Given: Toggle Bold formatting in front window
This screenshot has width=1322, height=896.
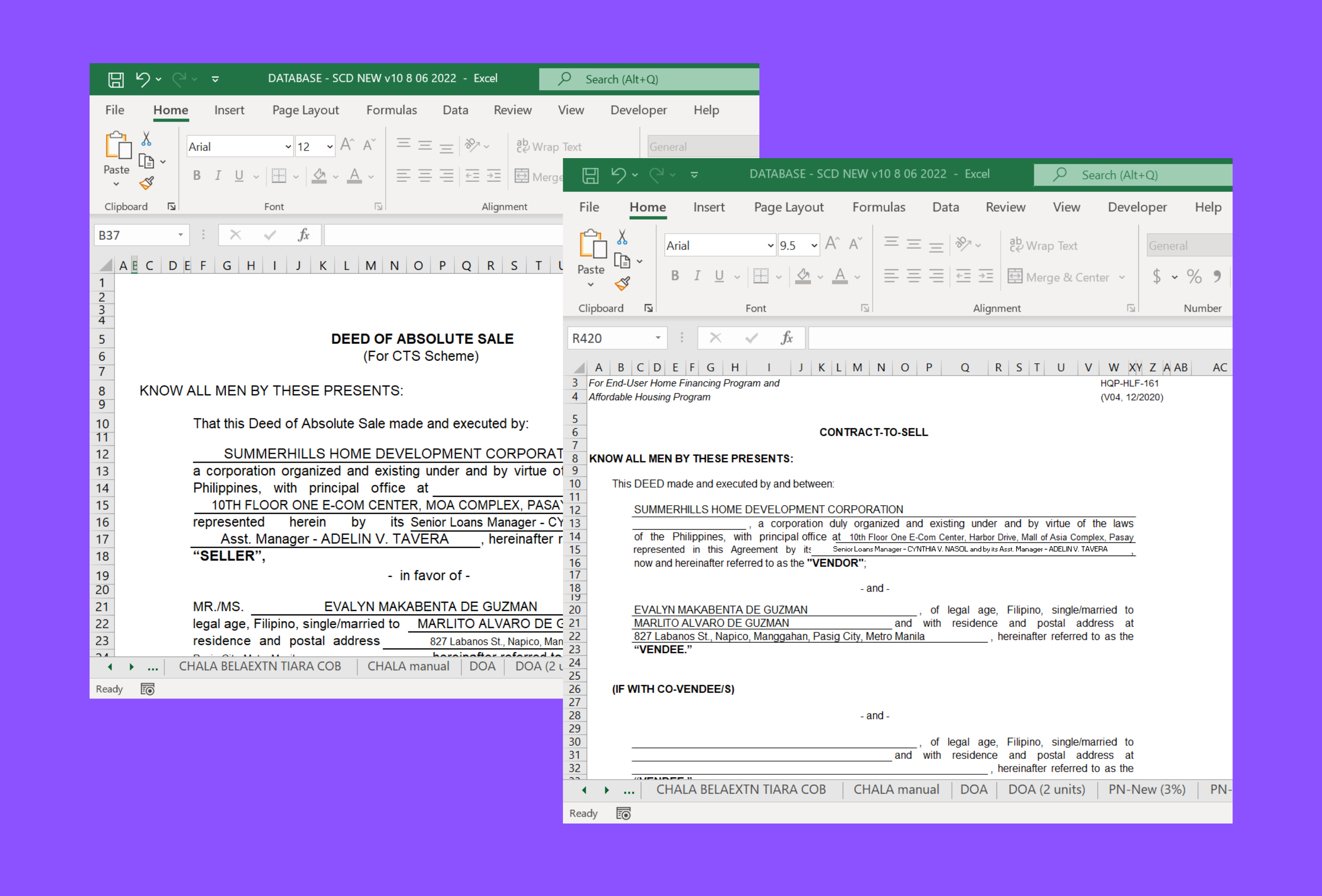Looking at the screenshot, I should point(675,276).
